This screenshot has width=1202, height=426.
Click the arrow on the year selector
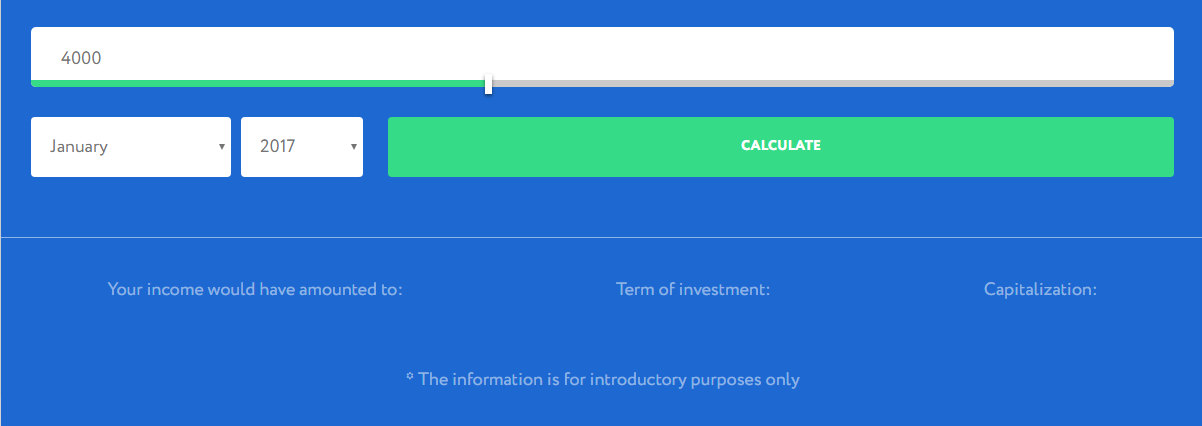354,147
